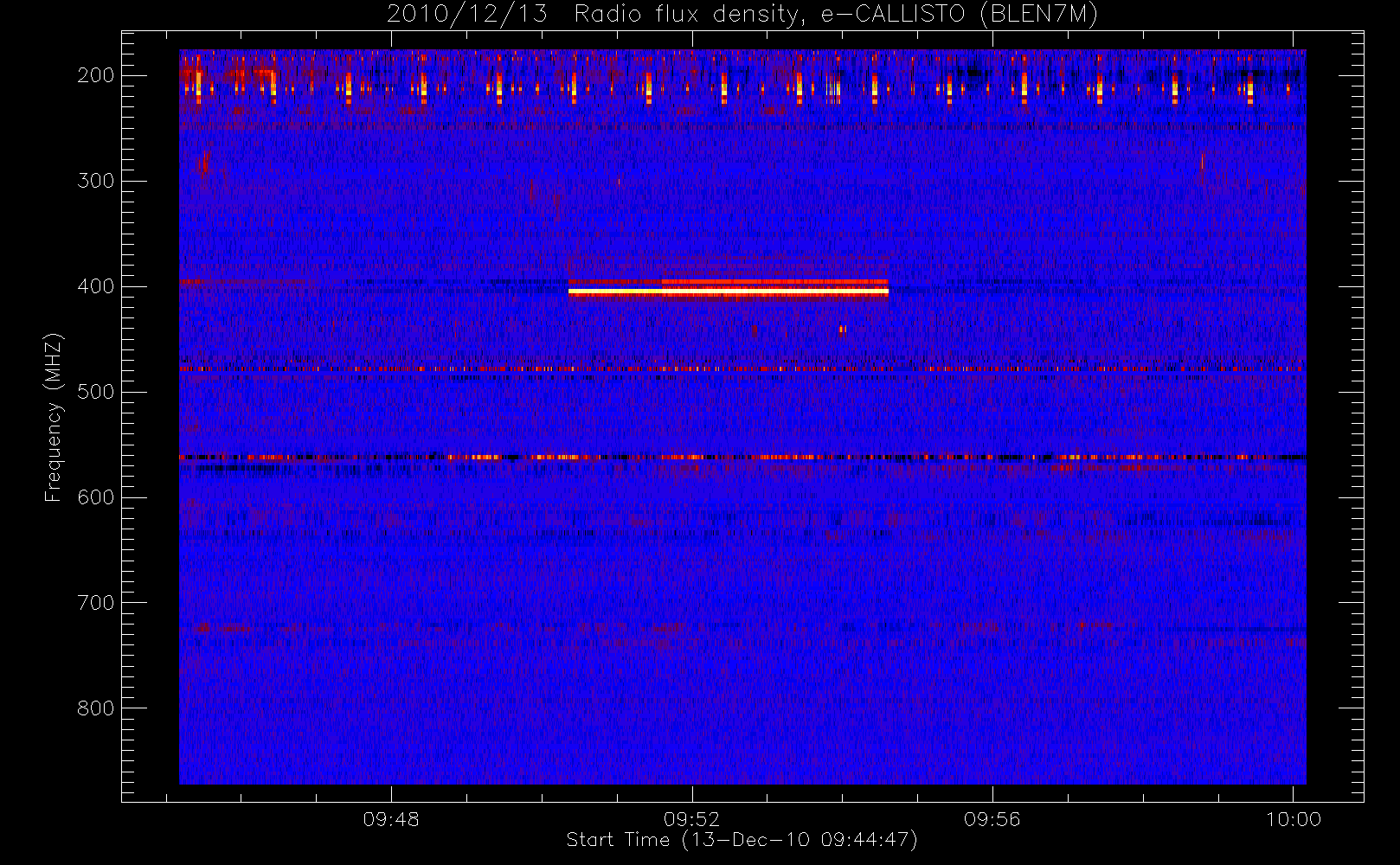This screenshot has height=865, width=1400.
Task: Select the 500 frequency tick label
Action: tap(96, 392)
